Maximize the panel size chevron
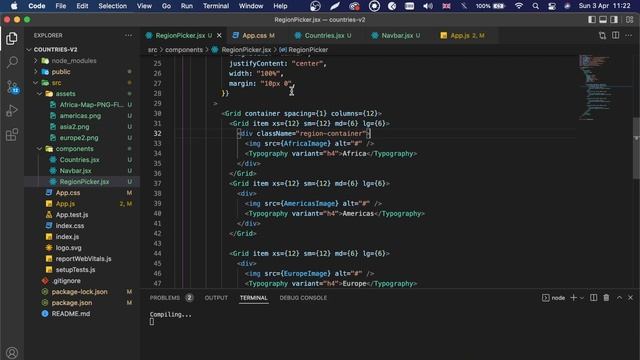The width and height of the screenshot is (640, 360). pyautogui.click(x=619, y=298)
